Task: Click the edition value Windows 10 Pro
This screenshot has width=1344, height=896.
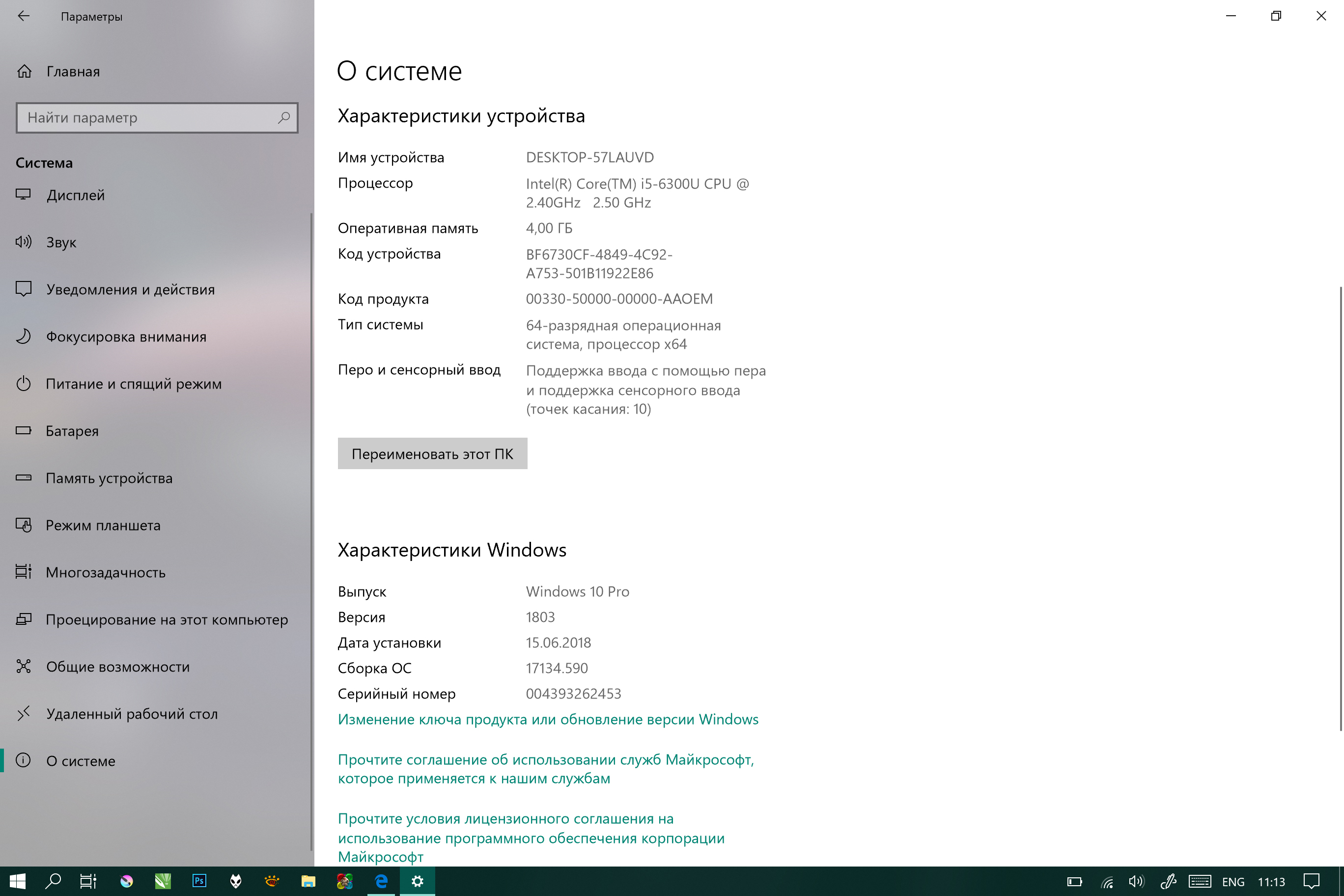Action: click(578, 591)
